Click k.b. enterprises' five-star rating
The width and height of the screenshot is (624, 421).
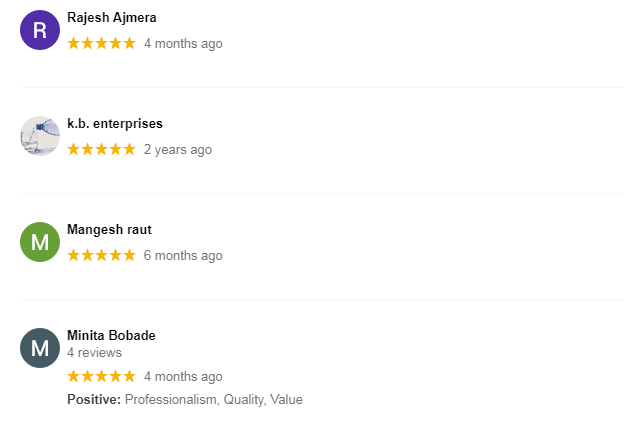pos(101,149)
